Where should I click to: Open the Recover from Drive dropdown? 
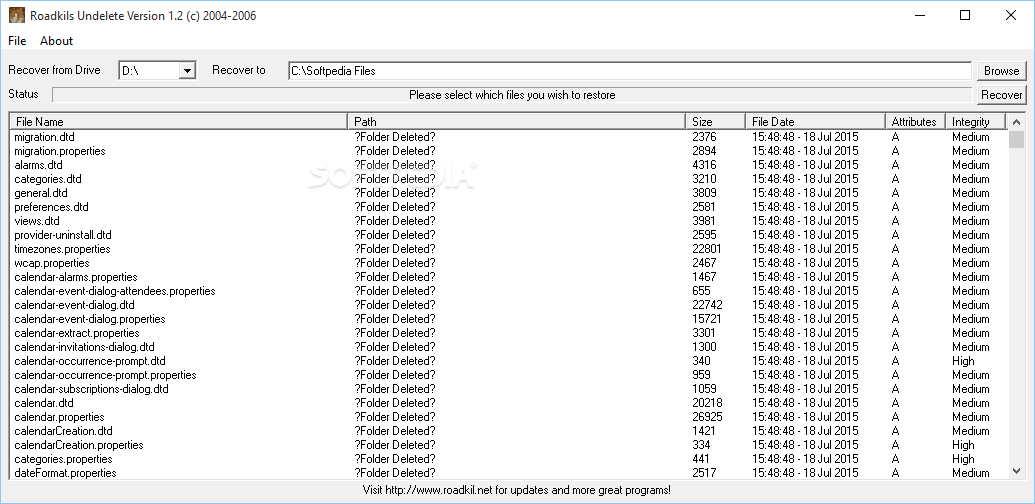(x=187, y=71)
